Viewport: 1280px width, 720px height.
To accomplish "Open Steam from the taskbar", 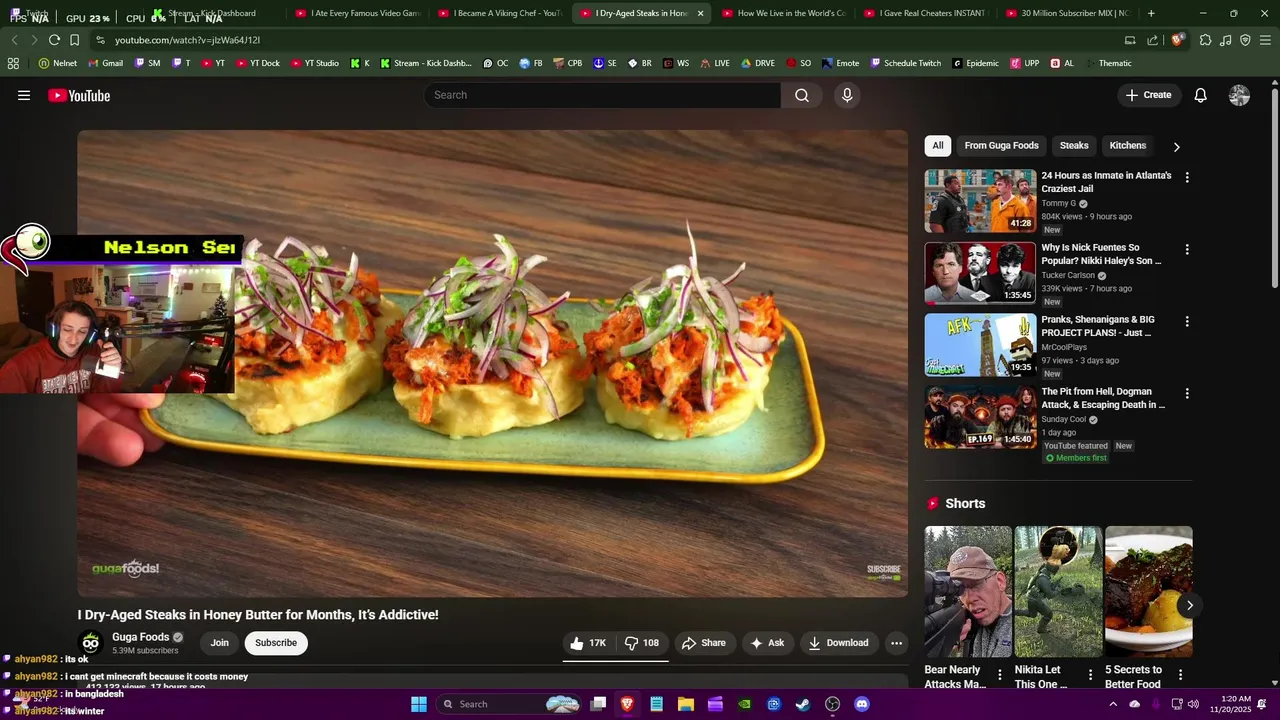I will pos(802,704).
